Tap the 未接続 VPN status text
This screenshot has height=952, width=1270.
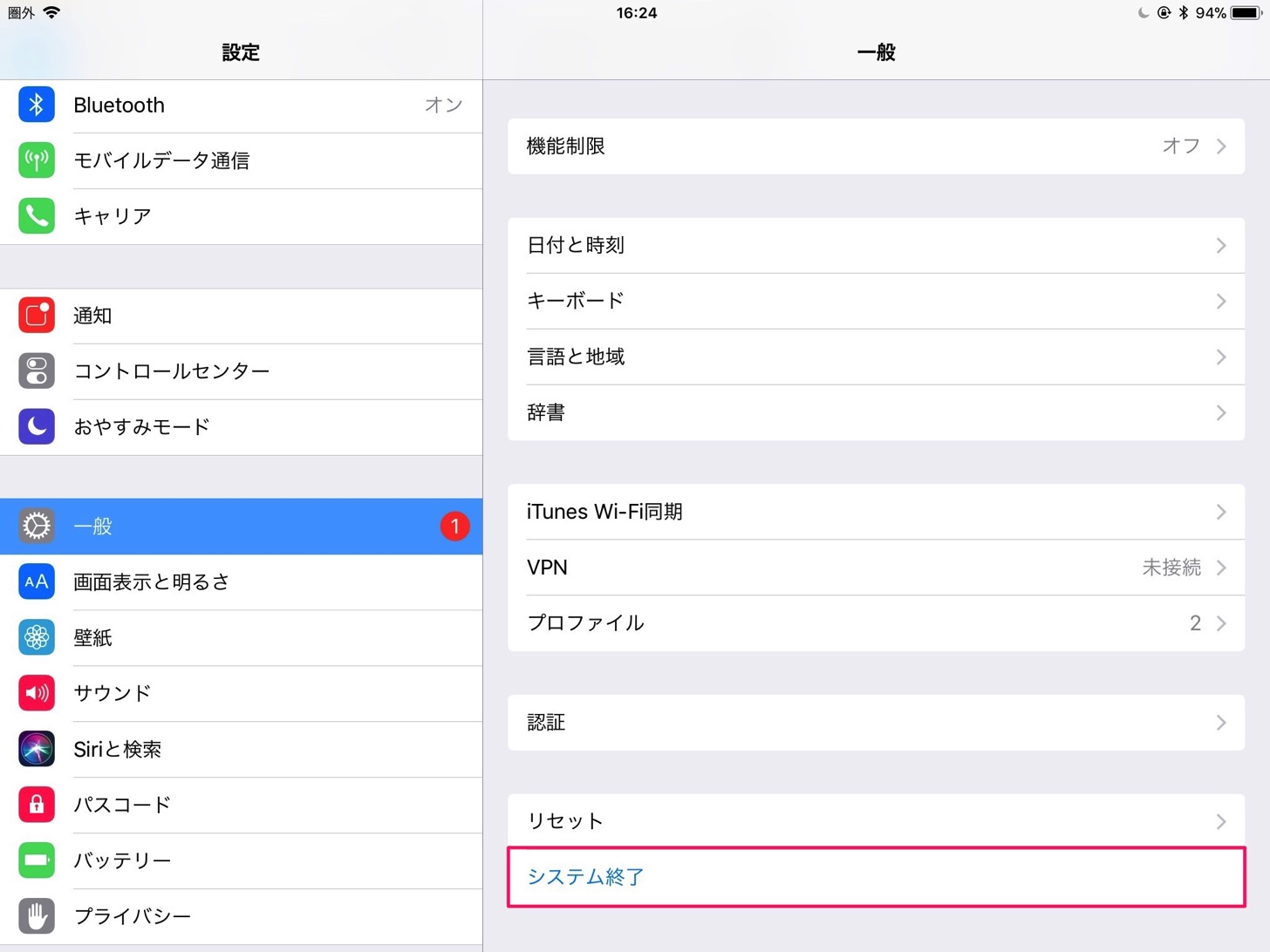[1171, 568]
